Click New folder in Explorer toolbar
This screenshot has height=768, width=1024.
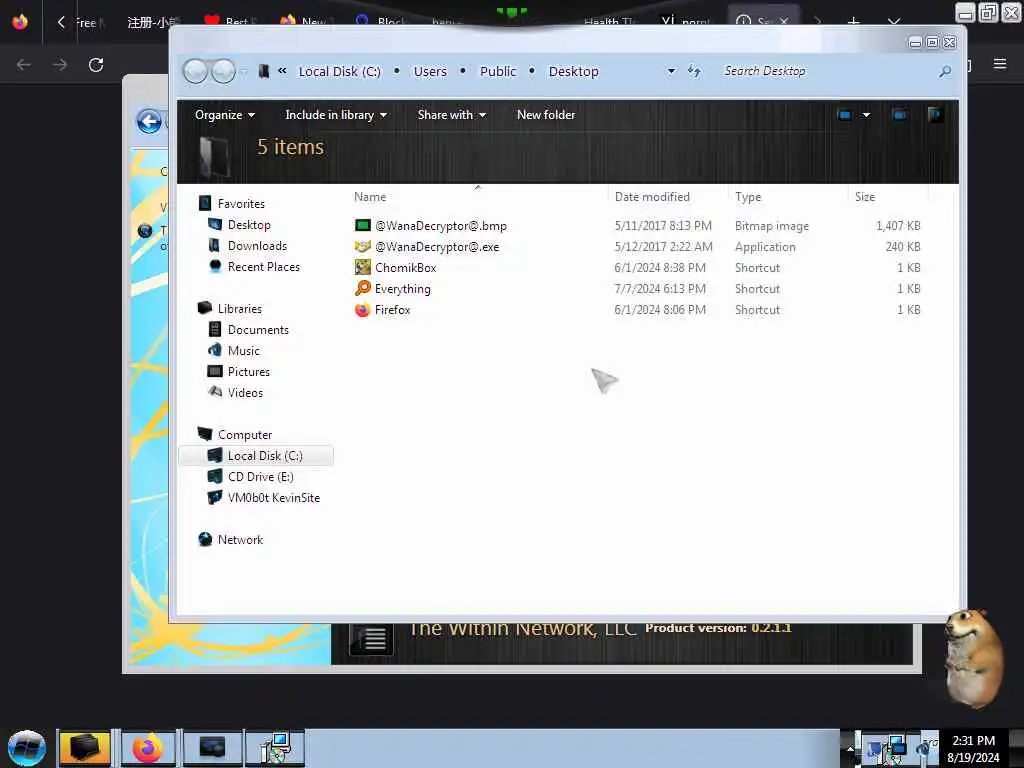546,115
